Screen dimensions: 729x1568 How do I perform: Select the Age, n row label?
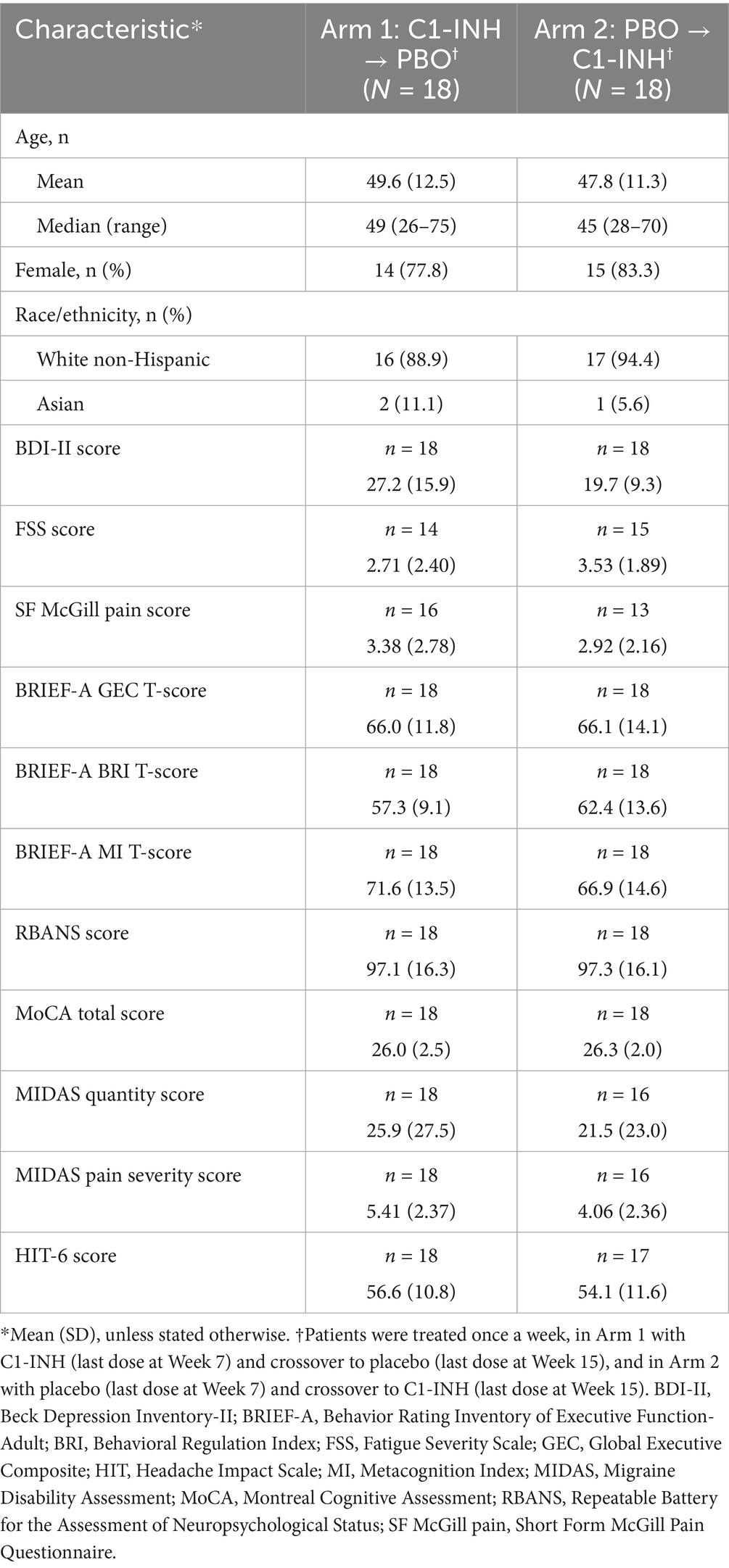[x=42, y=136]
